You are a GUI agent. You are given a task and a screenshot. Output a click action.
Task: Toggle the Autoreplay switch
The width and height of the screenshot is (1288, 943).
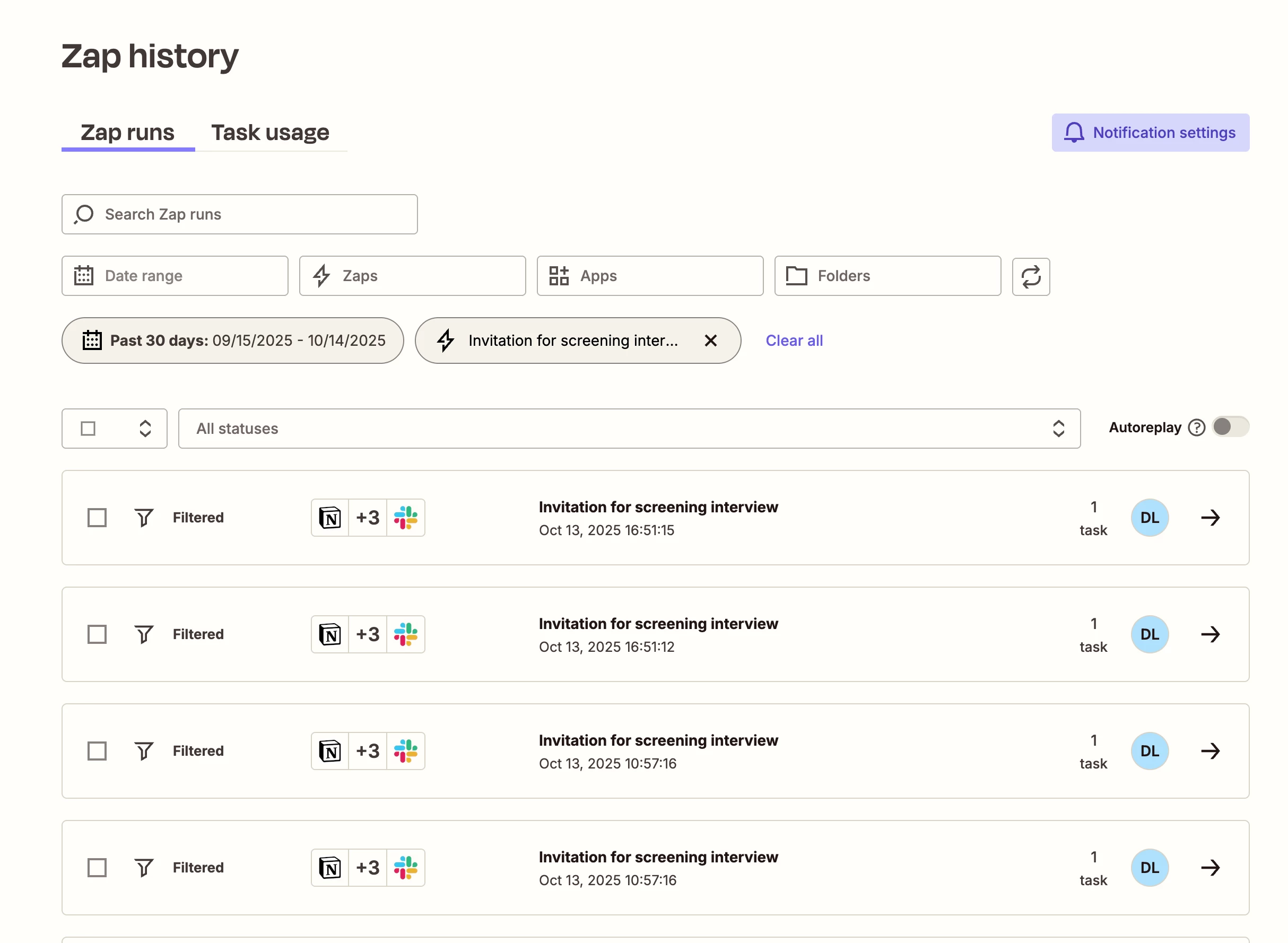pyautogui.click(x=1230, y=427)
